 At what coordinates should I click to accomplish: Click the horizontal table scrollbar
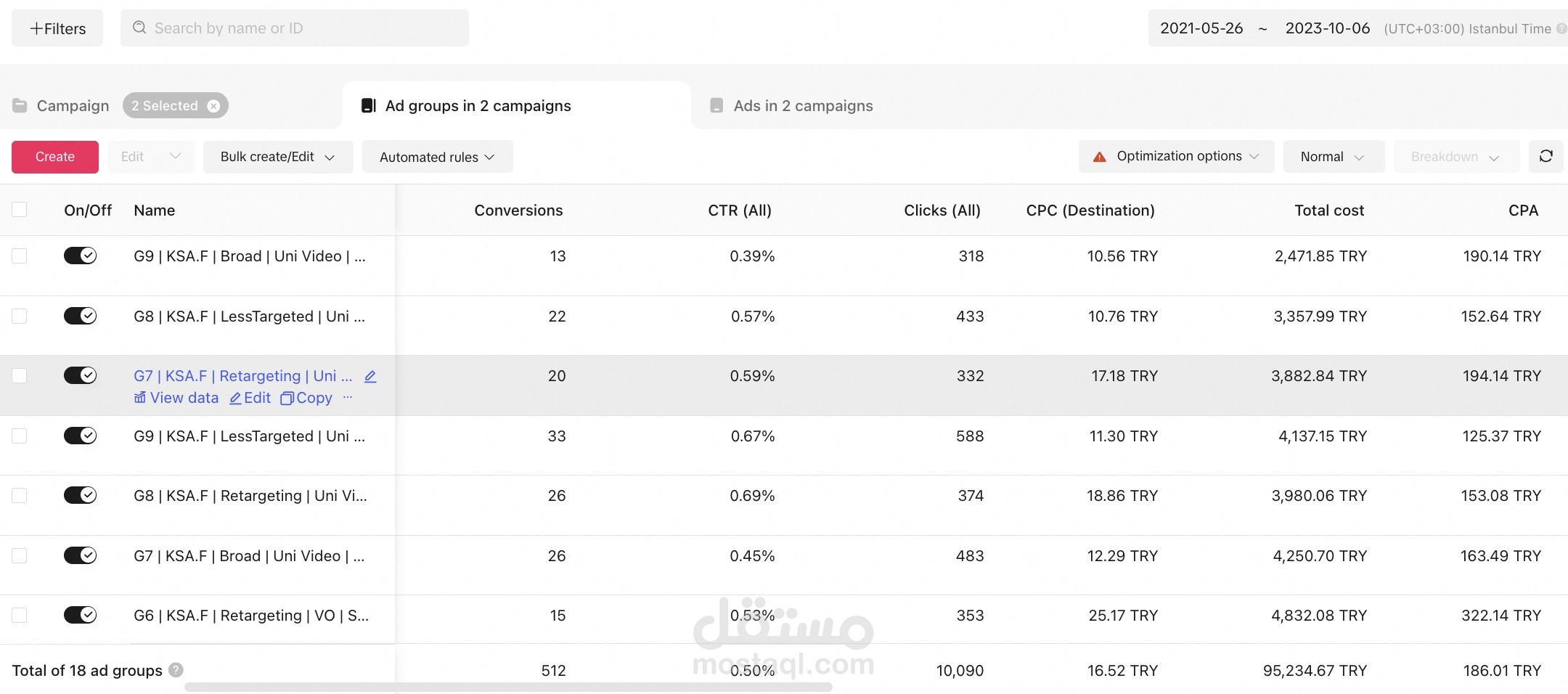508,687
